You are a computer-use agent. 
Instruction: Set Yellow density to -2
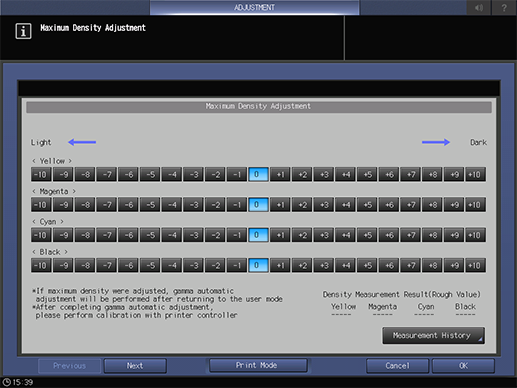[x=215, y=174]
